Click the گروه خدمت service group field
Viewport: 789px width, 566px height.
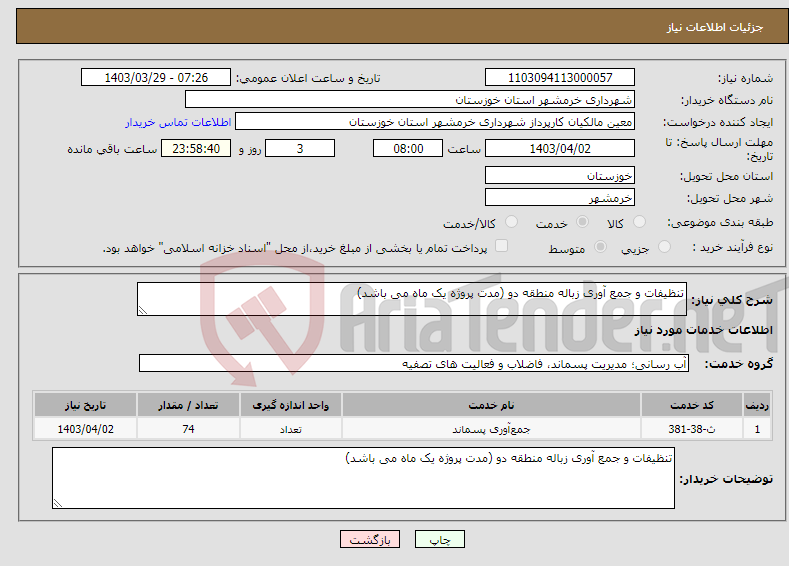tap(414, 363)
